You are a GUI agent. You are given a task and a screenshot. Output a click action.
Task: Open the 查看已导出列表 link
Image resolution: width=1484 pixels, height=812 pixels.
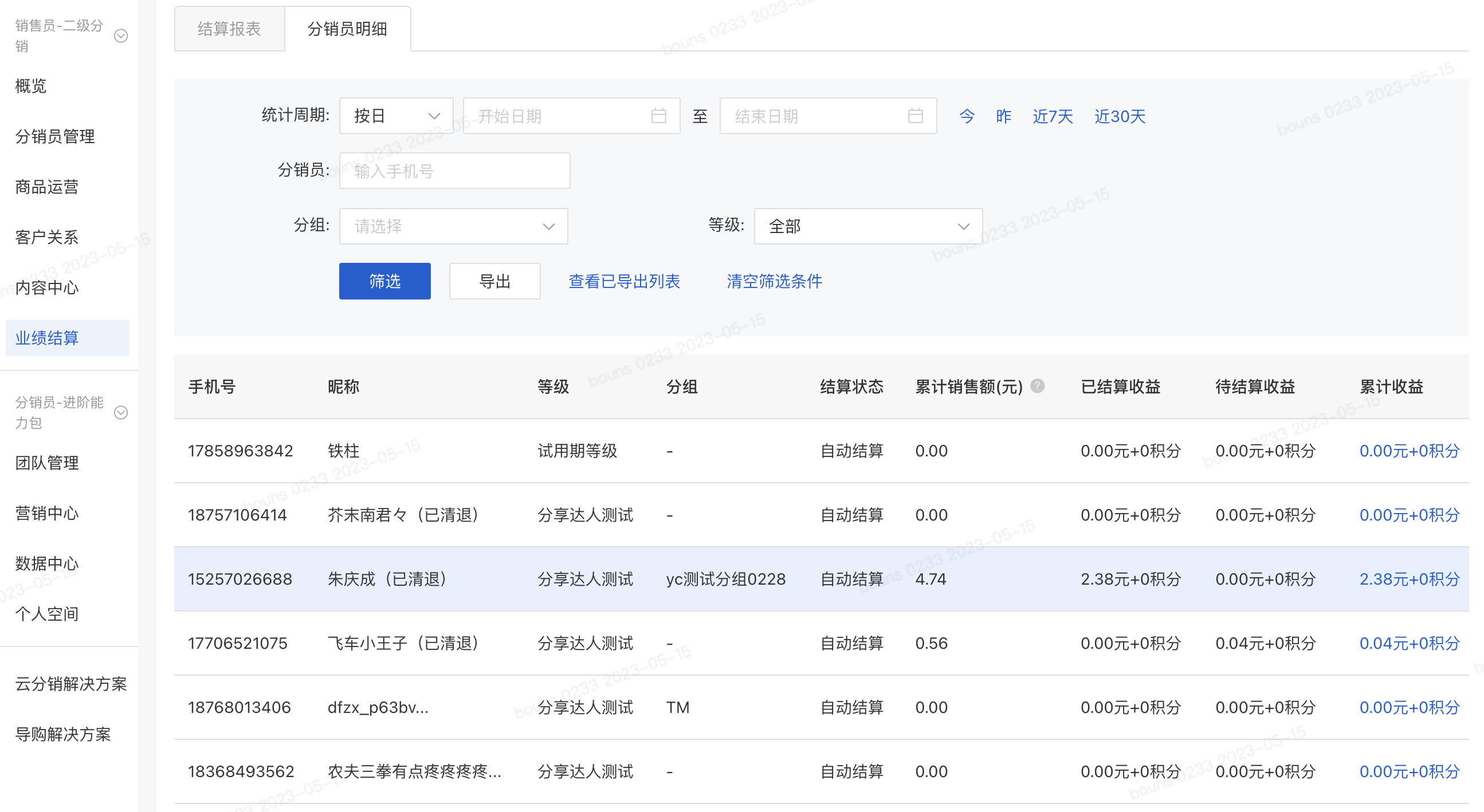[624, 281]
